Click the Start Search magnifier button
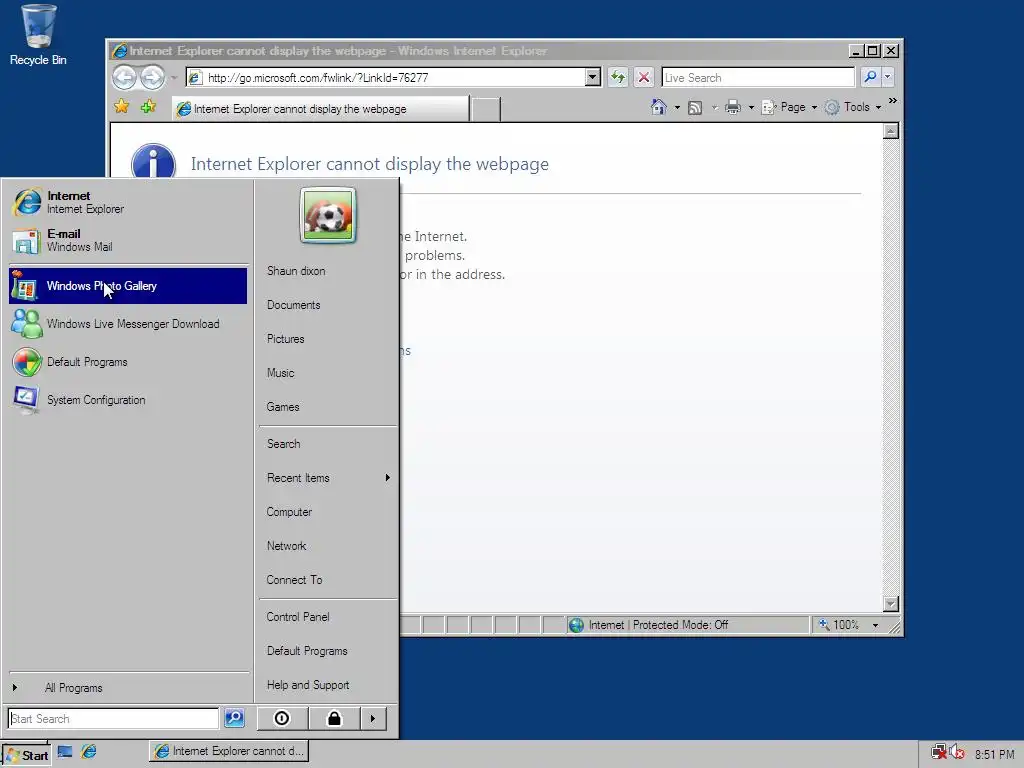The height and width of the screenshot is (768, 1024). (x=234, y=718)
